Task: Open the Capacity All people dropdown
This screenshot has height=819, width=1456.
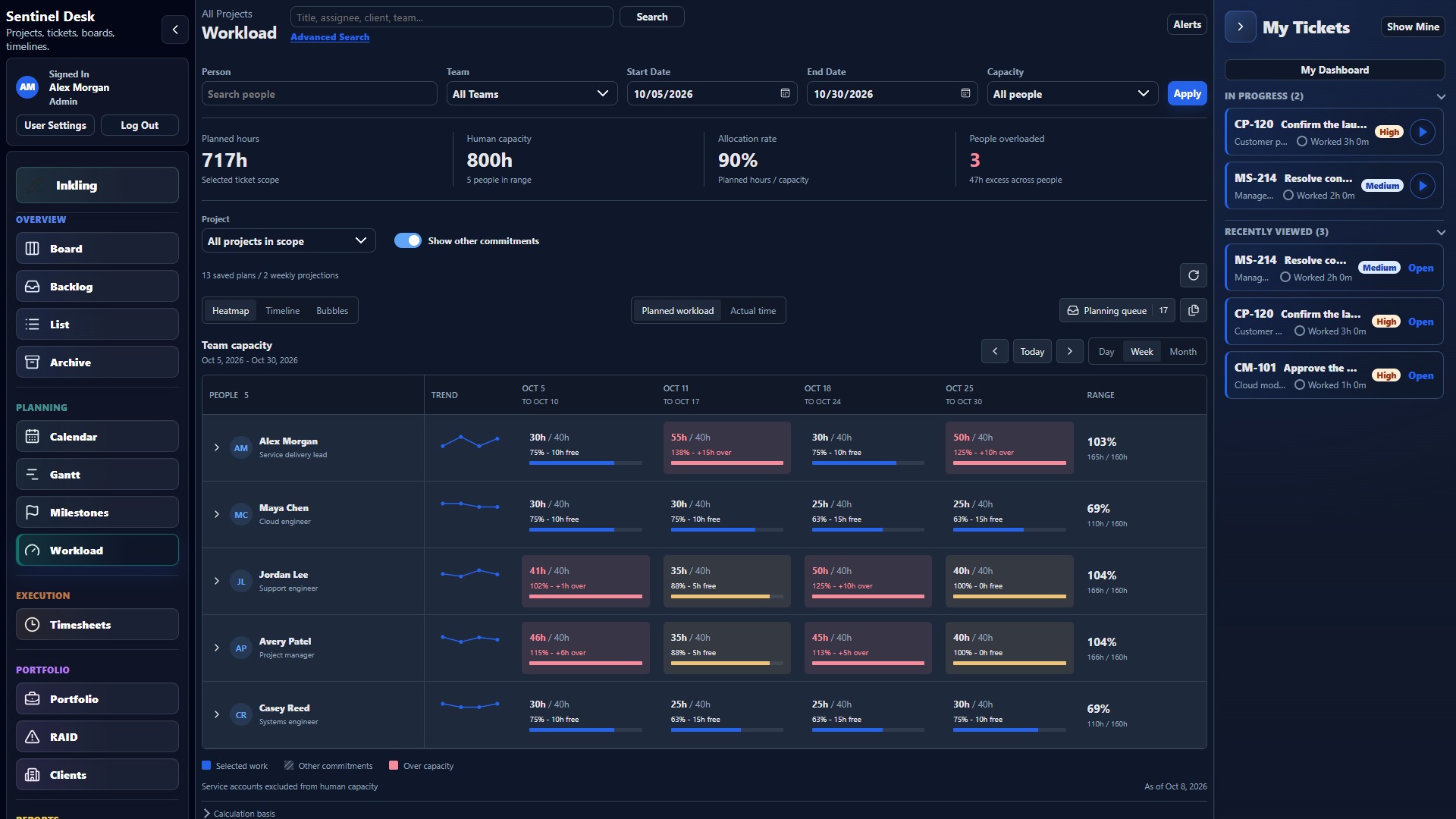Action: click(x=1072, y=93)
